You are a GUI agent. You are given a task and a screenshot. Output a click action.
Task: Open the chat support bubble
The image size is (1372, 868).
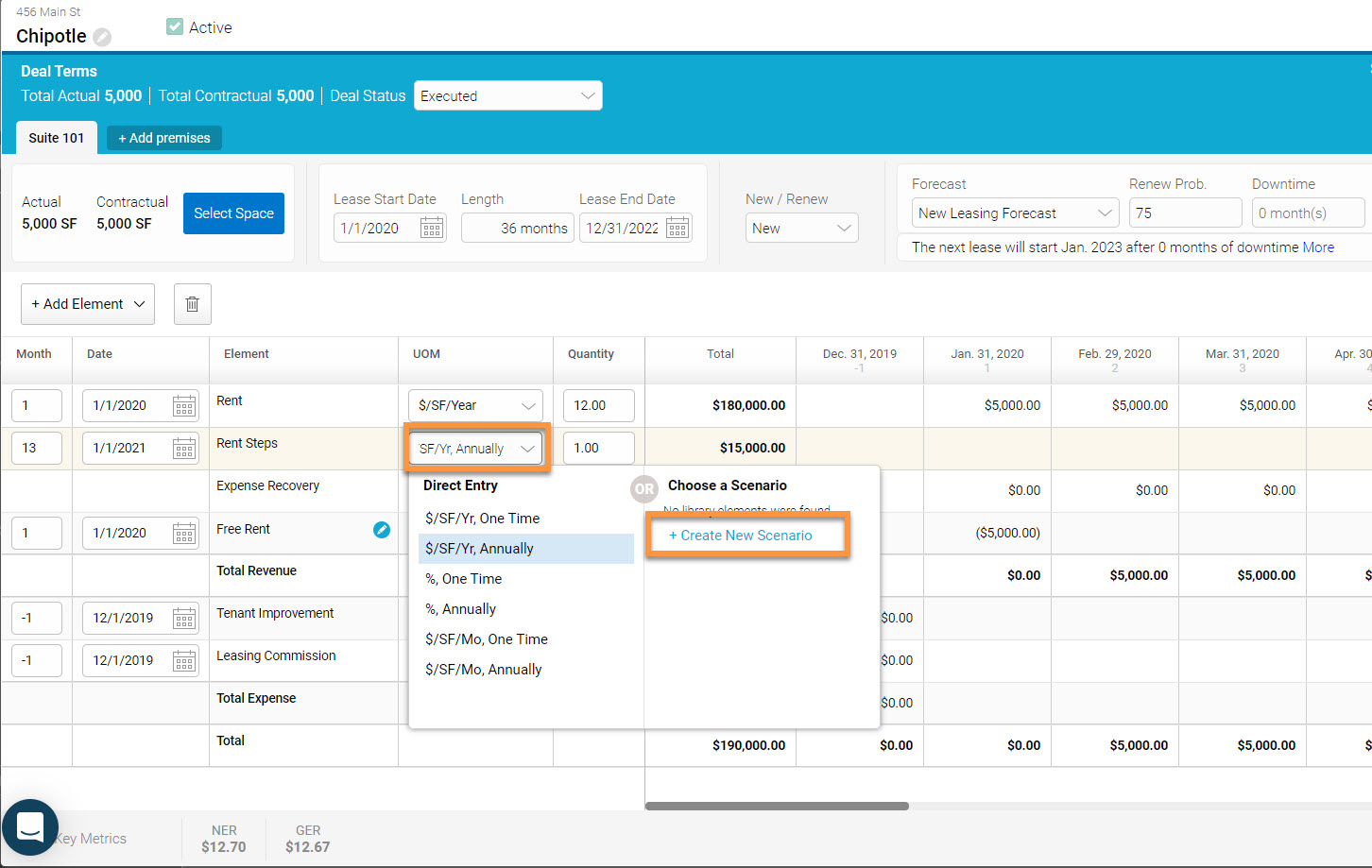(x=30, y=827)
